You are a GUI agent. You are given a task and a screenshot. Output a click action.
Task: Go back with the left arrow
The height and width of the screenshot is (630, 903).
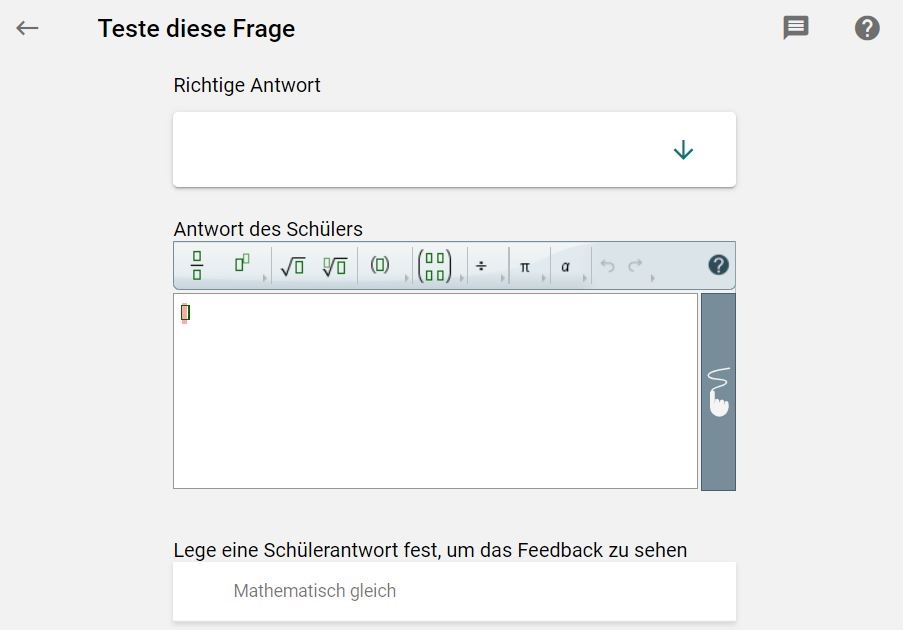[x=27, y=28]
